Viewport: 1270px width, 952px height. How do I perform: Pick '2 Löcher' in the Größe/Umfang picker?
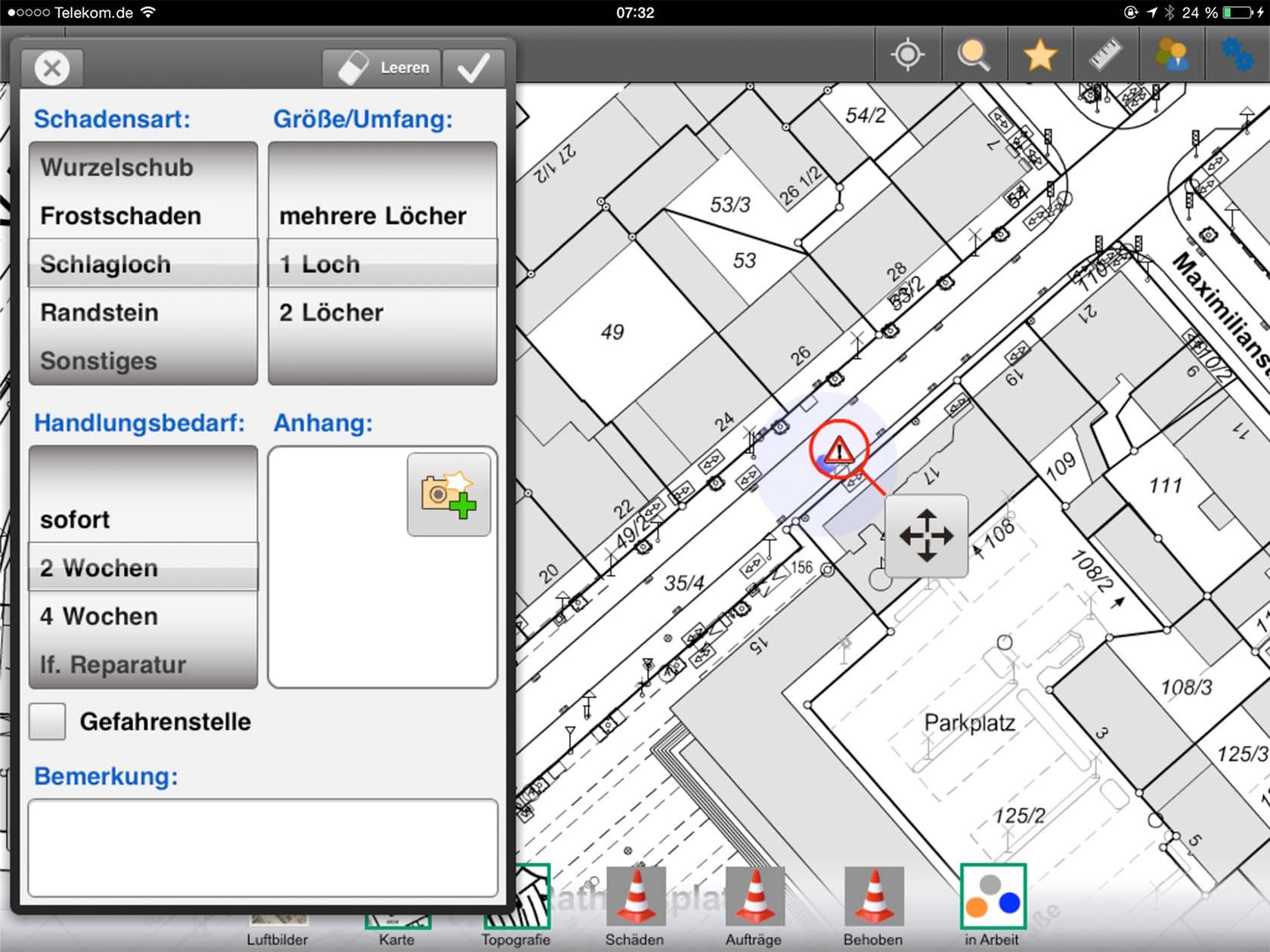tap(331, 313)
